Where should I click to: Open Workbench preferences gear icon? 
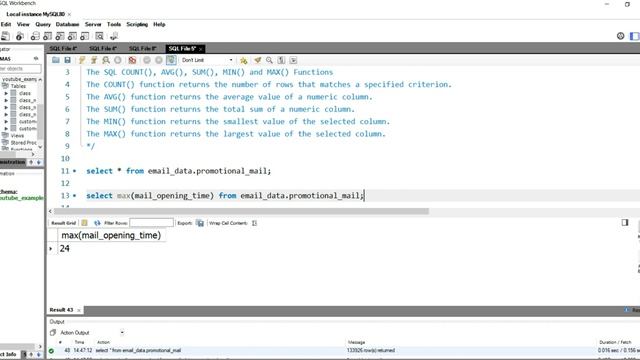point(620,36)
